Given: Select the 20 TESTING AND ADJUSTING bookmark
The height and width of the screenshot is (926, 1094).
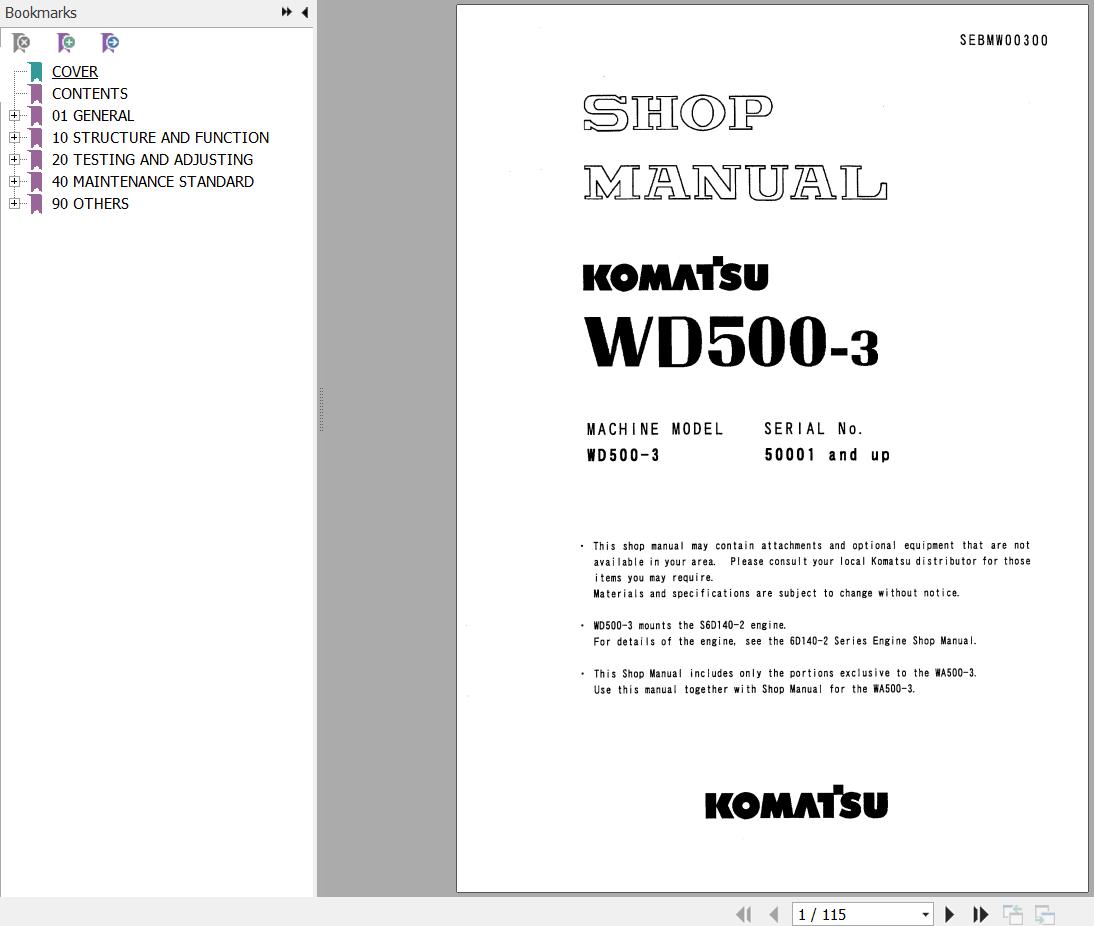Looking at the screenshot, I should (152, 160).
